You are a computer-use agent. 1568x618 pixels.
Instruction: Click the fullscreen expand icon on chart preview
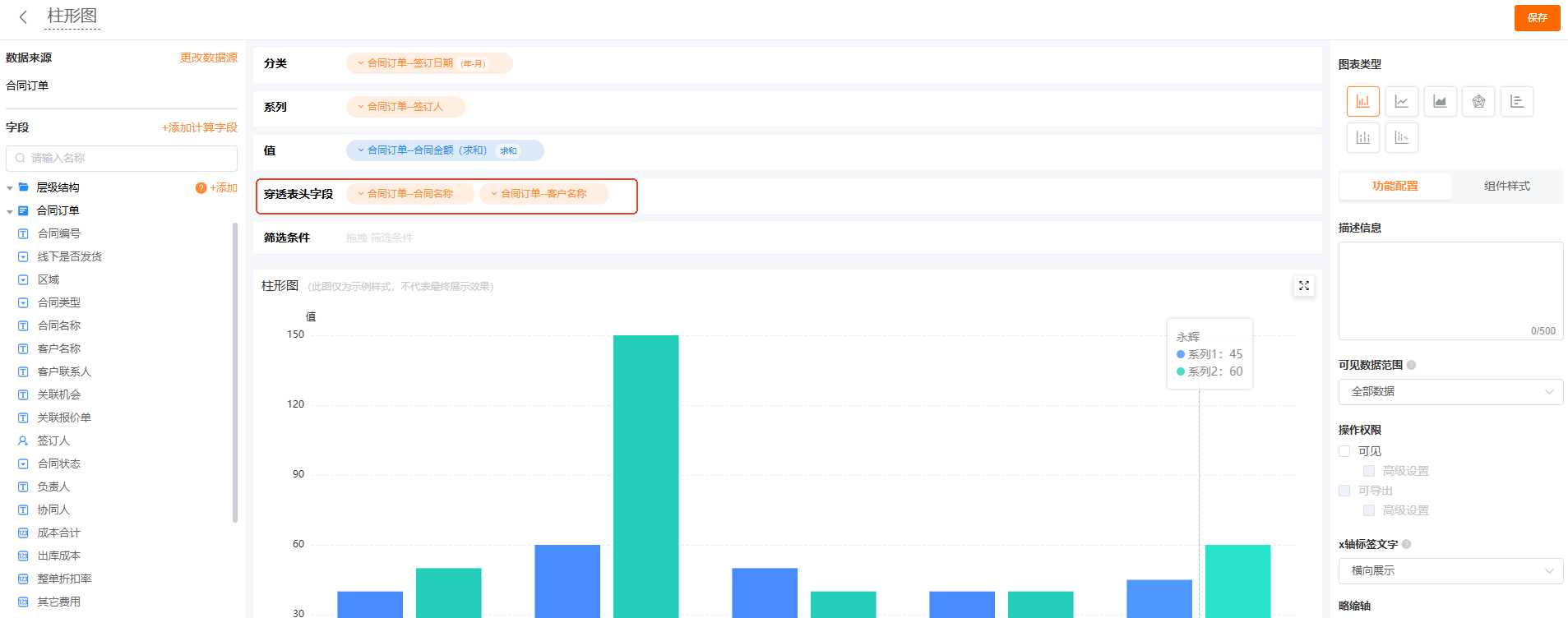1303,286
